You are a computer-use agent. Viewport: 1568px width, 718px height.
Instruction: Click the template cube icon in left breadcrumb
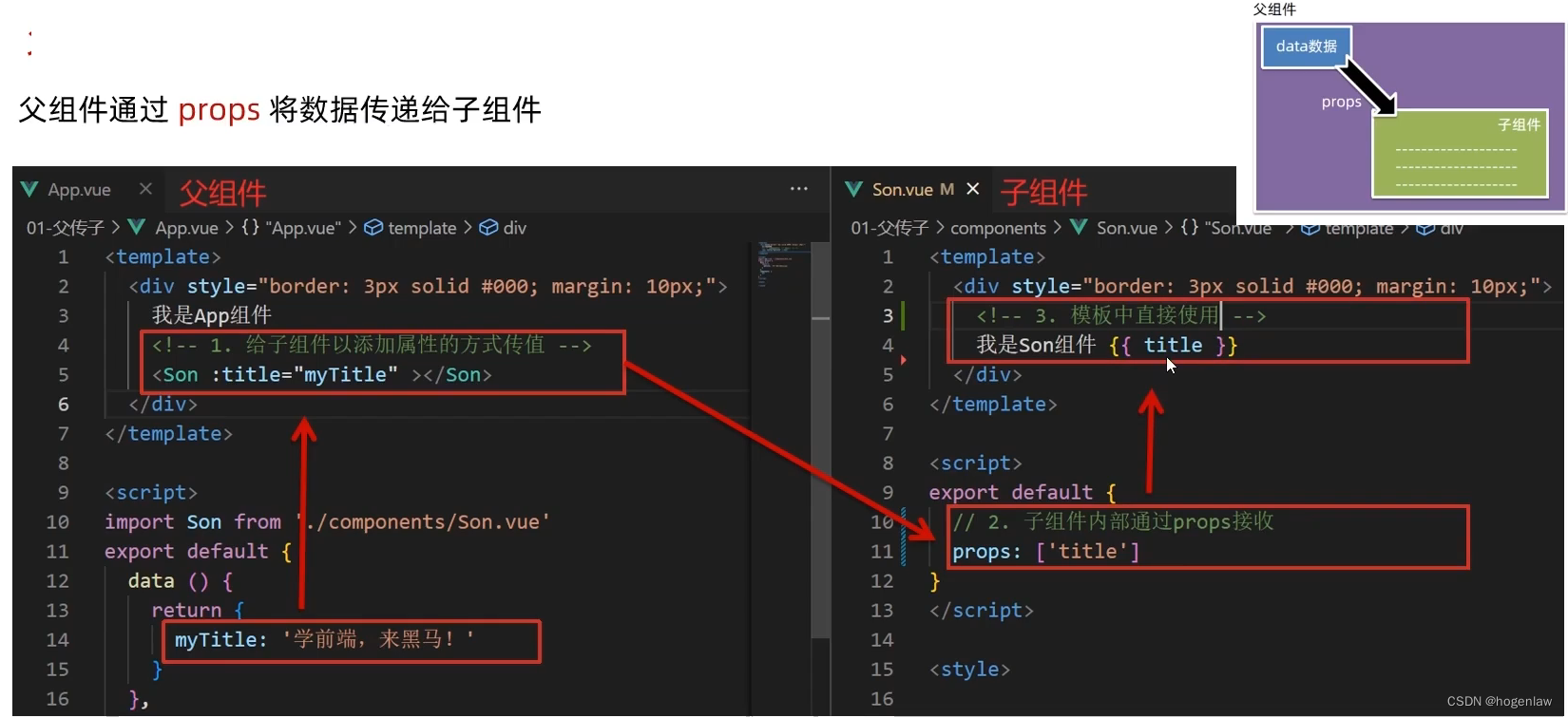[x=373, y=228]
